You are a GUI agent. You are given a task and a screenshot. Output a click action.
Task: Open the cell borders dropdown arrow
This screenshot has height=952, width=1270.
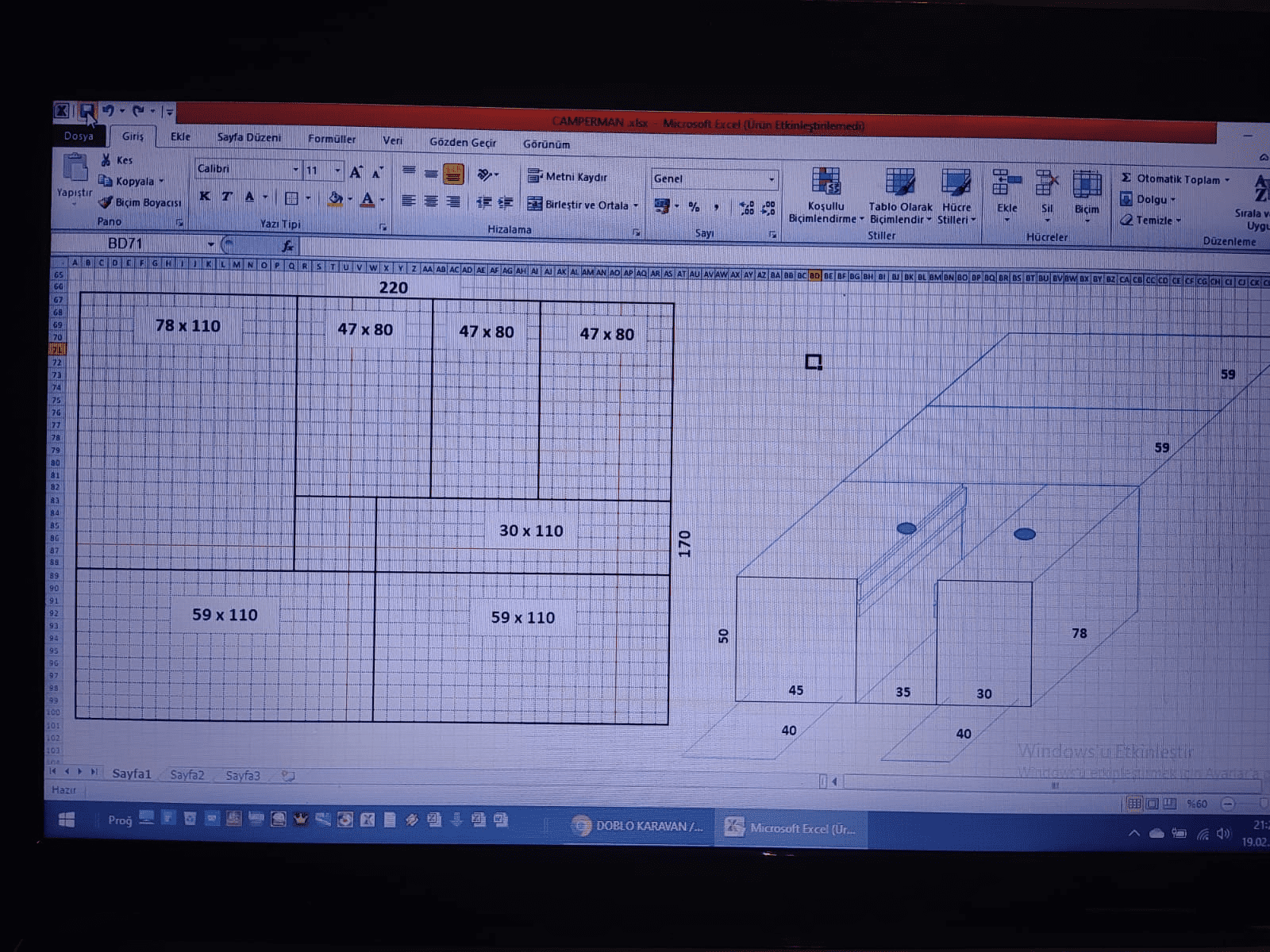308,198
